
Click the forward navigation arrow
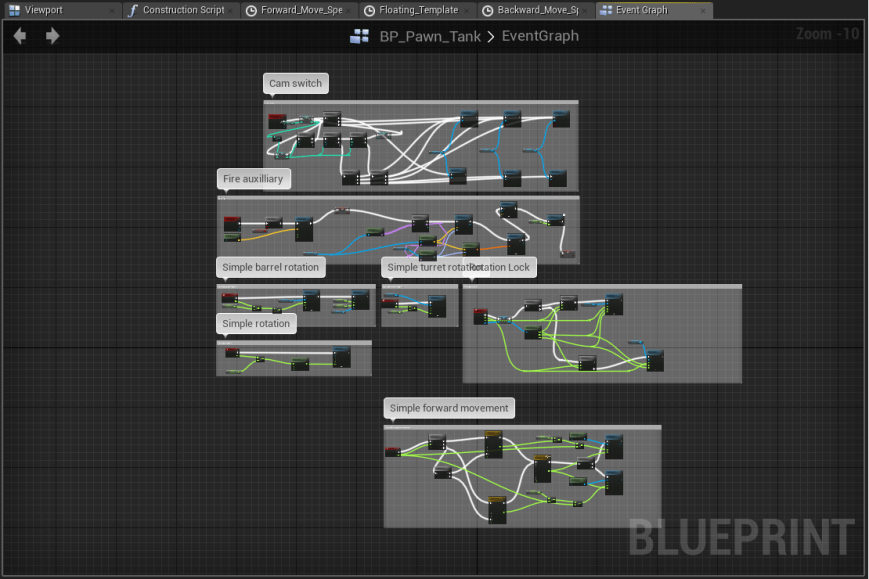(x=52, y=36)
